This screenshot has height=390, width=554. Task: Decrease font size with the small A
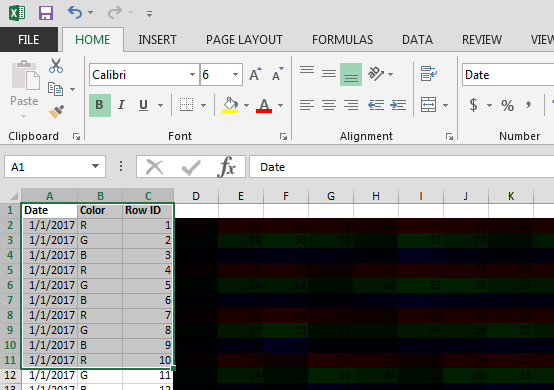(277, 75)
